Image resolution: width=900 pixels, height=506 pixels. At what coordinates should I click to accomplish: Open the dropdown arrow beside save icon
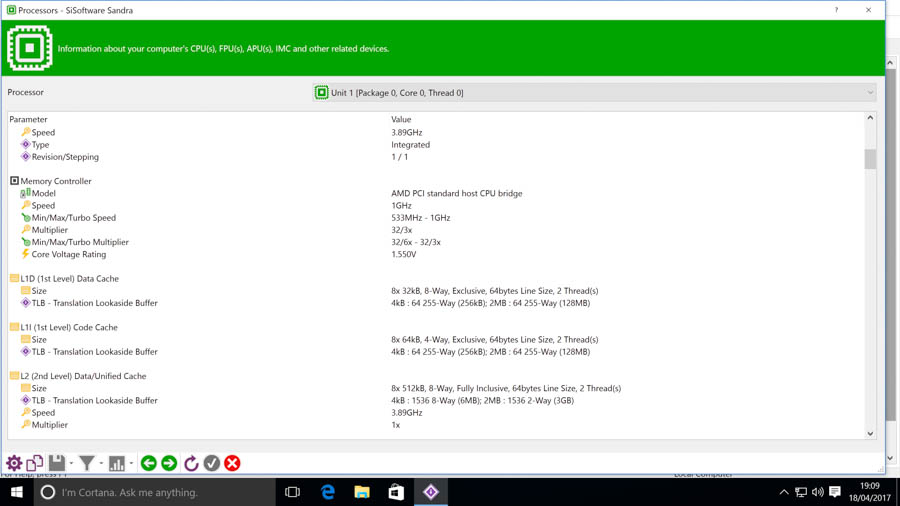click(71, 464)
